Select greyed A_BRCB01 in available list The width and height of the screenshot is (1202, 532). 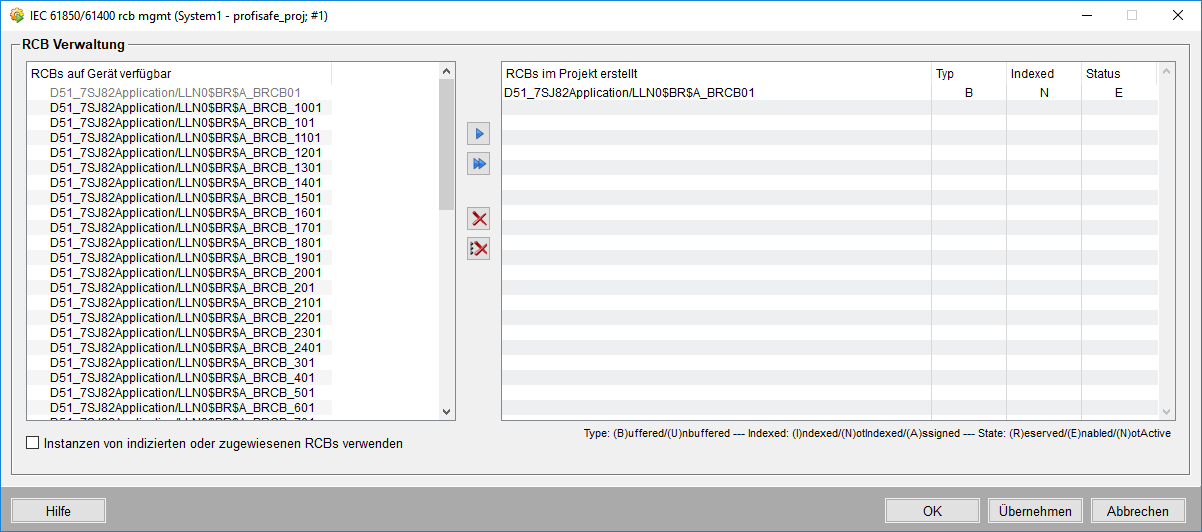[180, 92]
